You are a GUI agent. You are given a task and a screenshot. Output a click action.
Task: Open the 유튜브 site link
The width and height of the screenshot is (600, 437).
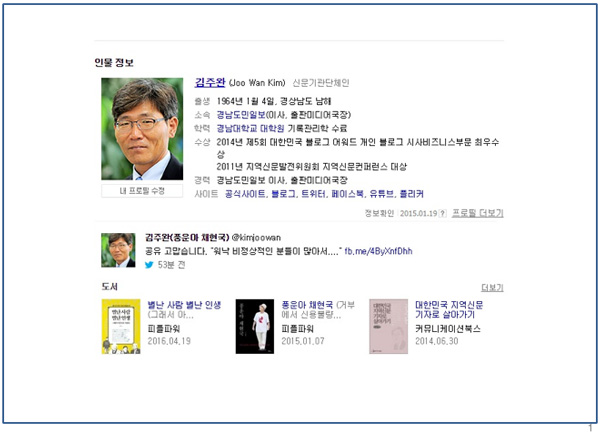click(x=381, y=194)
